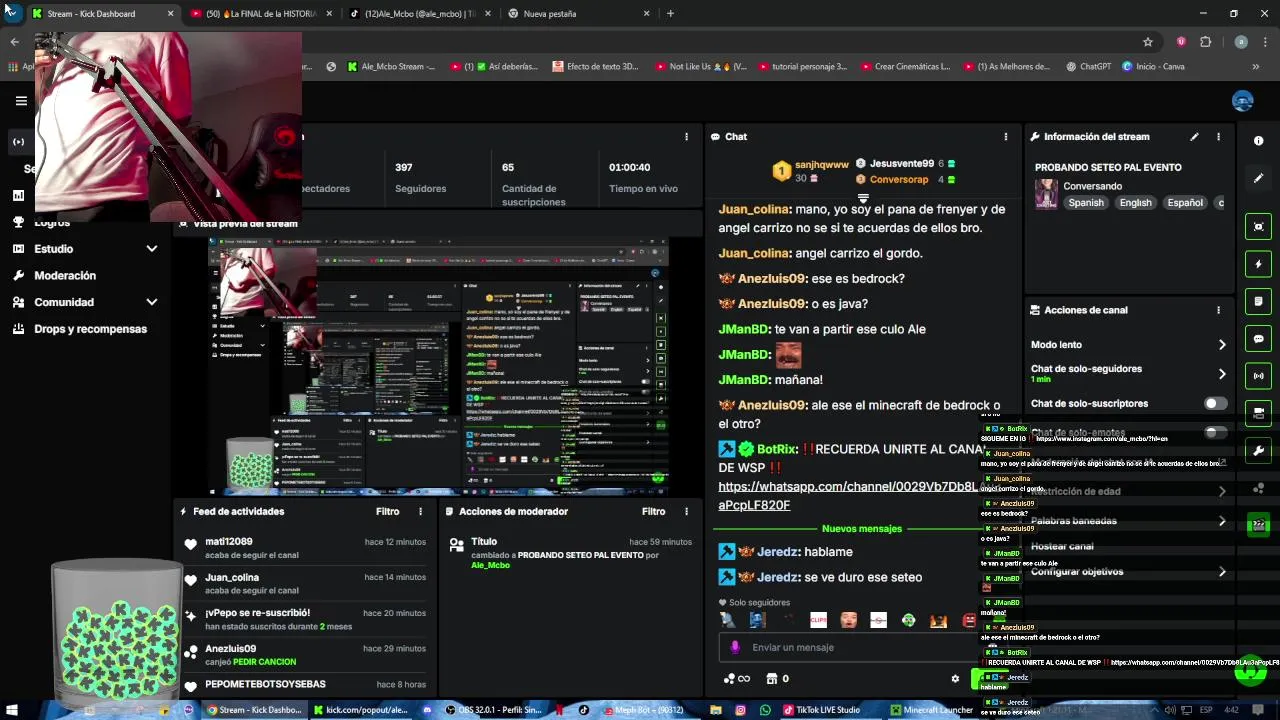This screenshot has height=720, width=1280.
Task: Click the user avatar at top right
Action: pyautogui.click(x=1243, y=101)
